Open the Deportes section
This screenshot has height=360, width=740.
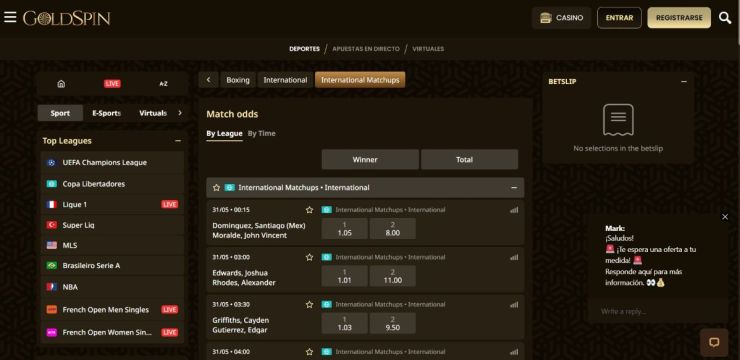[x=304, y=49]
